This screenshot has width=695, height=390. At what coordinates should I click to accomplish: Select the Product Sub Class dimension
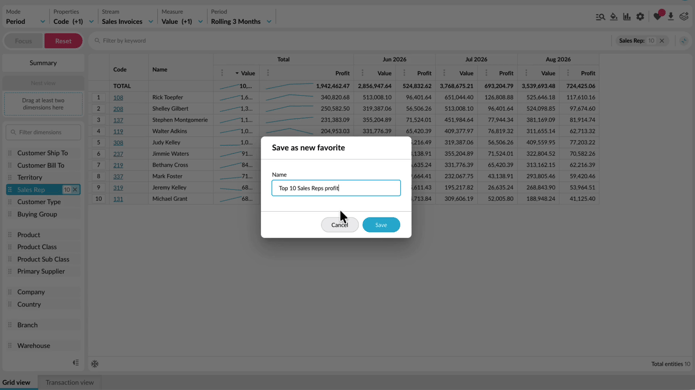(43, 259)
